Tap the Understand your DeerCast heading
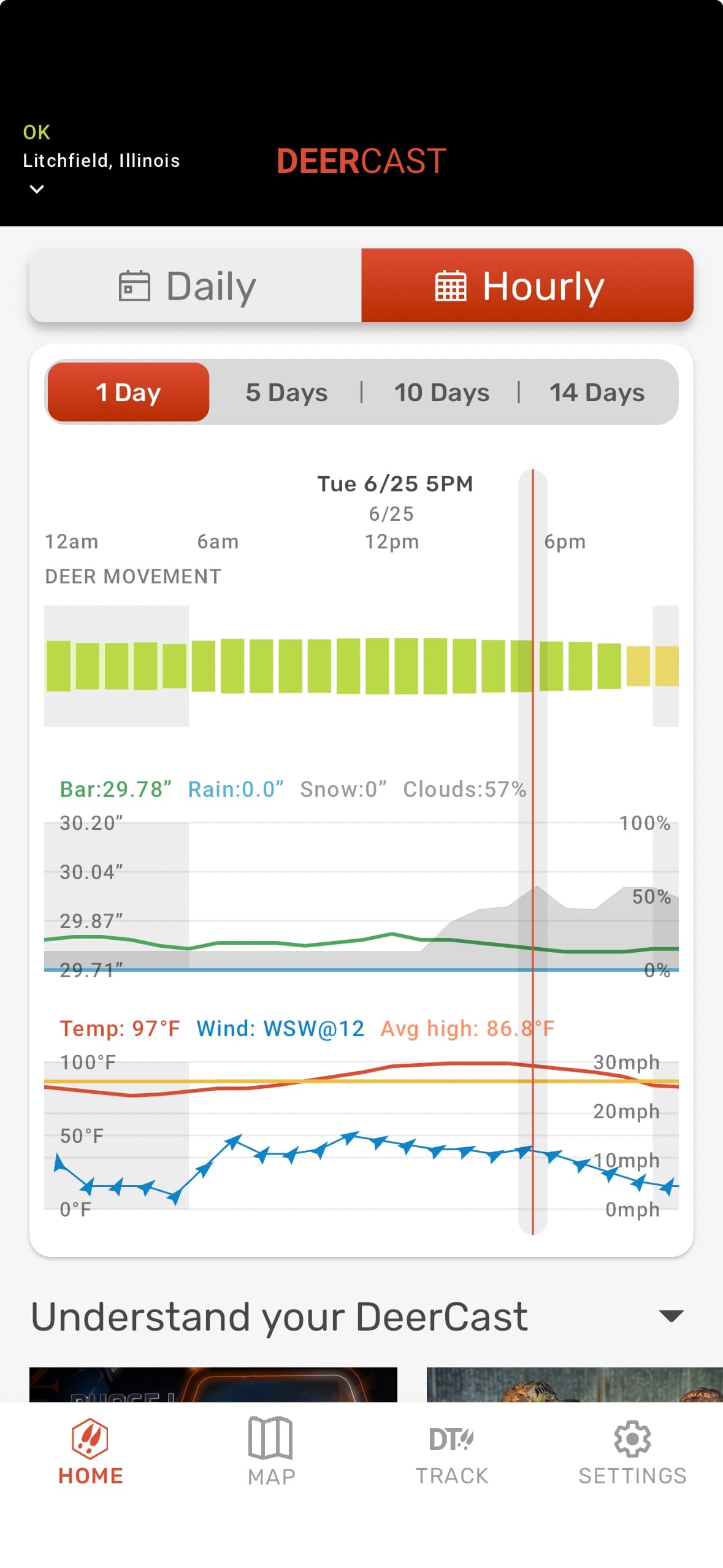The image size is (723, 1568). pos(279,1316)
